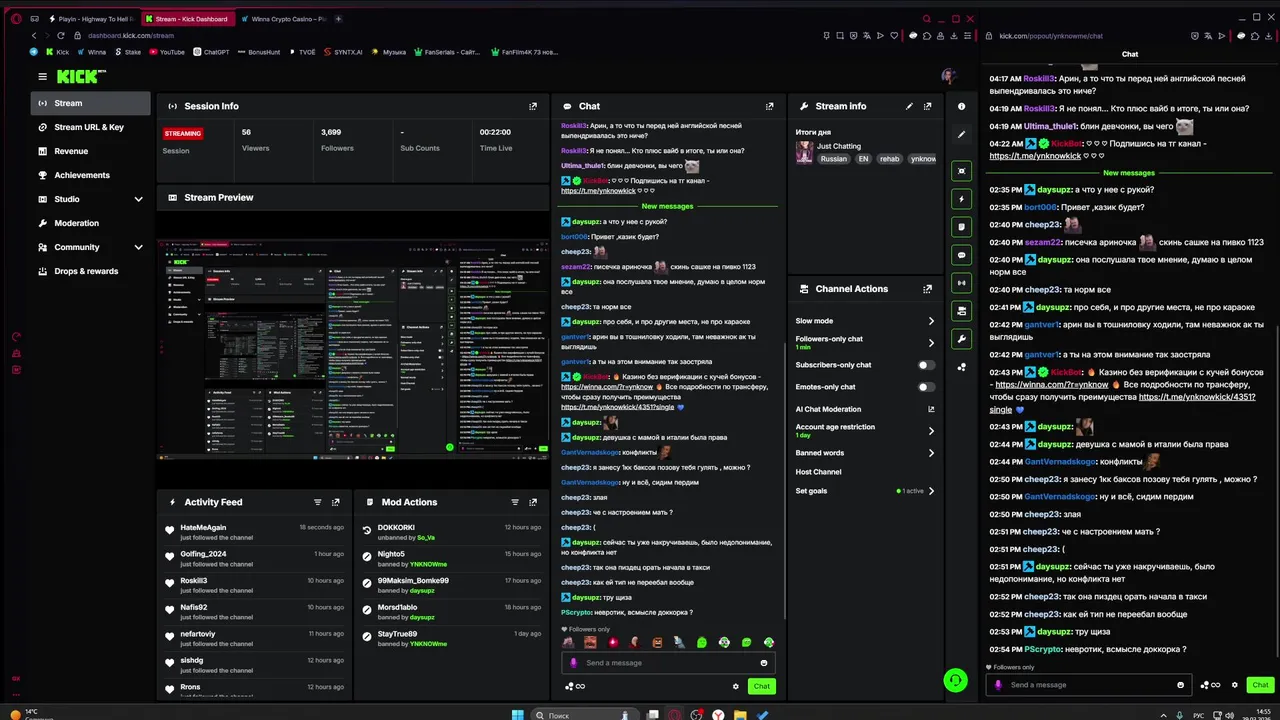The image size is (1280, 720).
Task: Open Moderation in sidebar
Action: [x=92, y=223]
